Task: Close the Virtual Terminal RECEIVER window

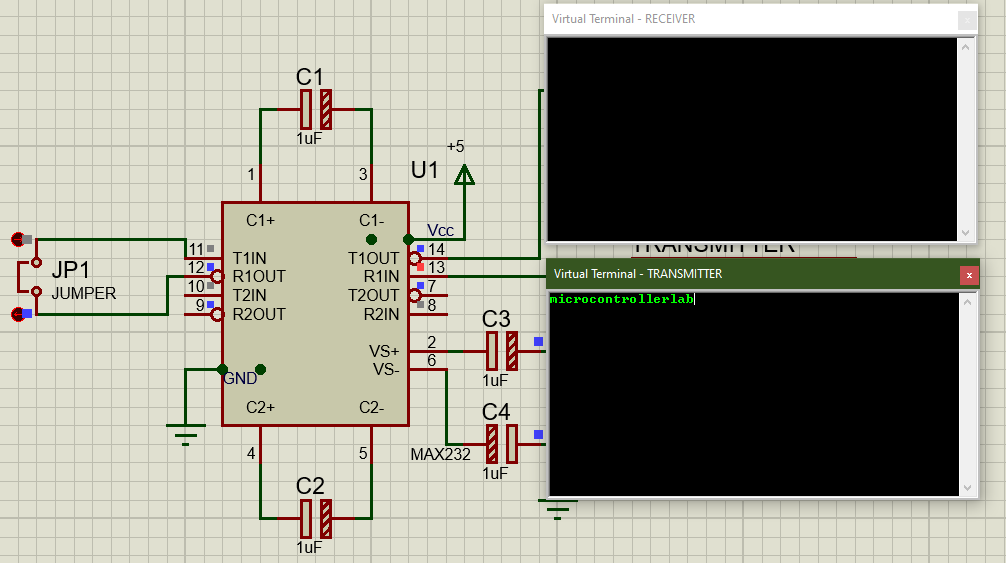Action: coord(966,19)
